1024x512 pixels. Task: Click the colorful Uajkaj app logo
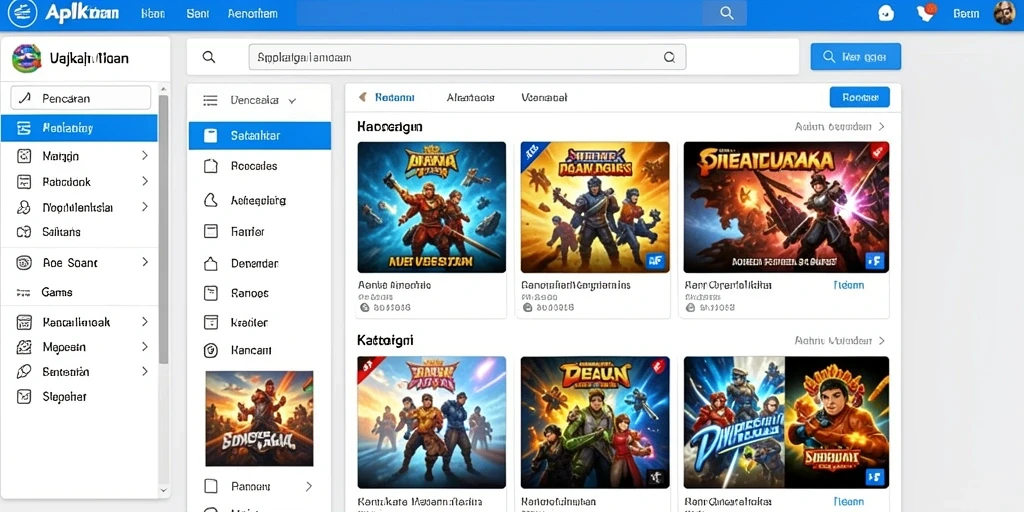tap(27, 58)
